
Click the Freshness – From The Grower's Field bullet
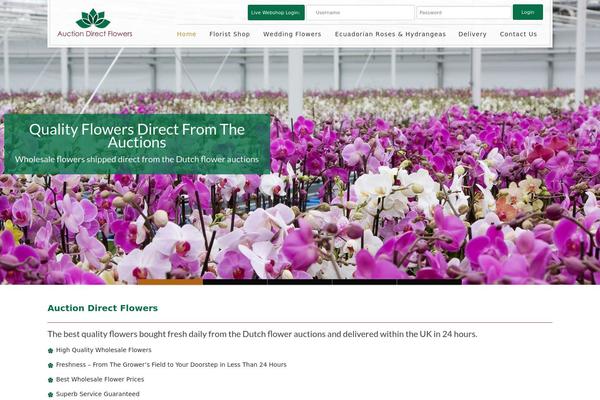coord(171,365)
